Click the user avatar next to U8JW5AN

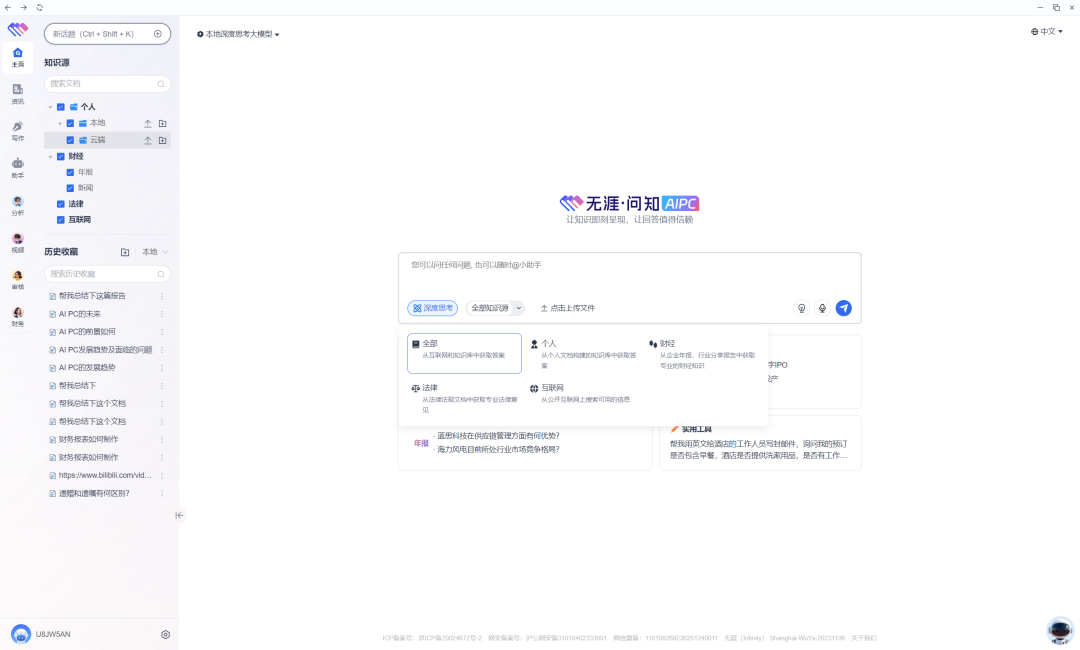click(21, 633)
